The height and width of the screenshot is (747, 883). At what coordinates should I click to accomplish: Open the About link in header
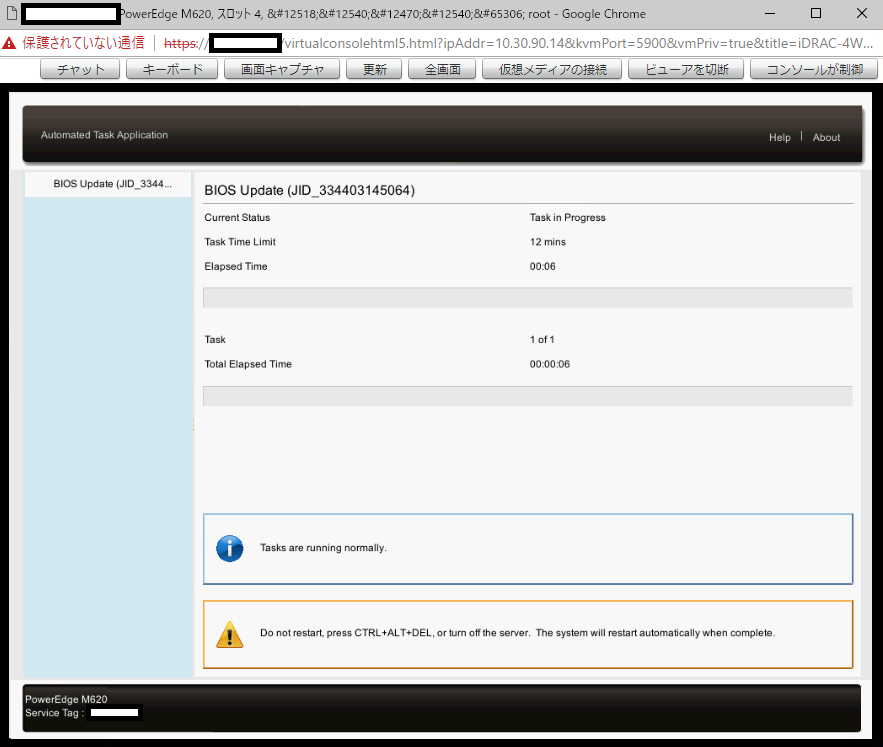(826, 137)
